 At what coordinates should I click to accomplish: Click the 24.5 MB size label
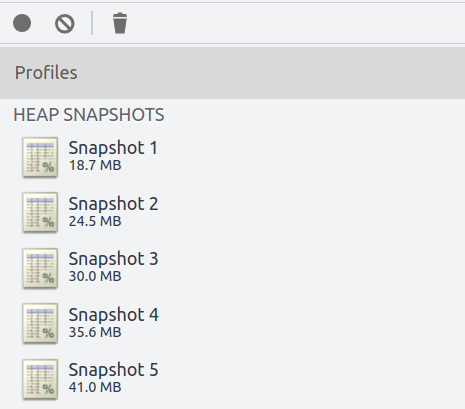tap(95, 221)
